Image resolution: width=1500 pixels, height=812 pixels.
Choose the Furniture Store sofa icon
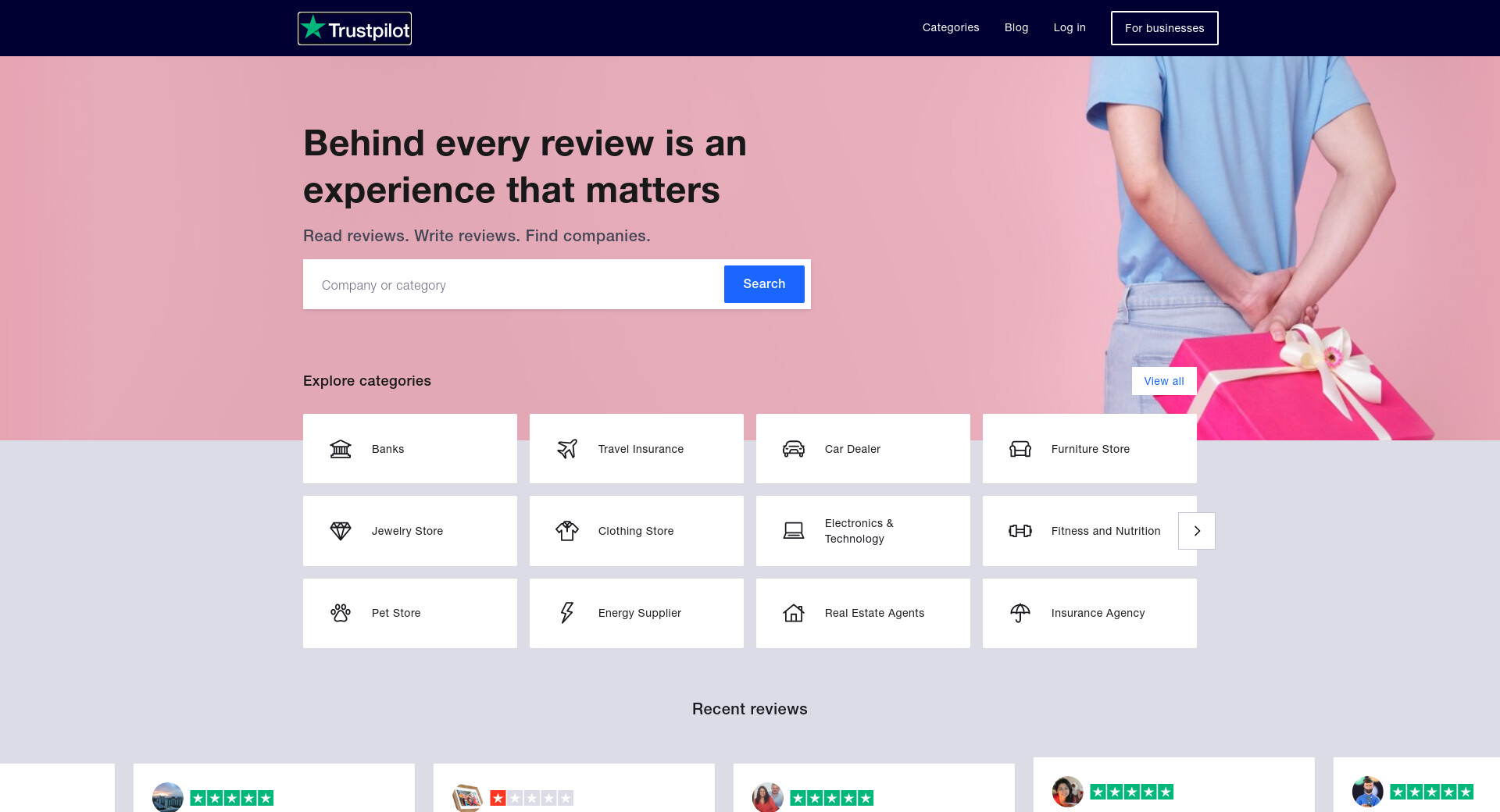(1020, 449)
